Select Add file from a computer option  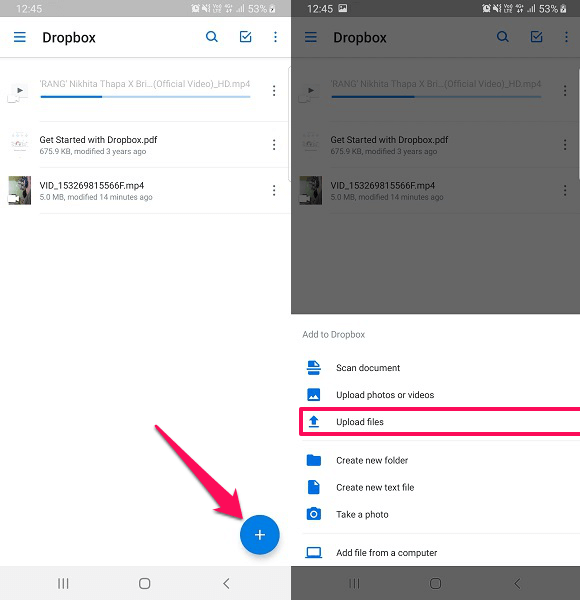click(x=435, y=553)
